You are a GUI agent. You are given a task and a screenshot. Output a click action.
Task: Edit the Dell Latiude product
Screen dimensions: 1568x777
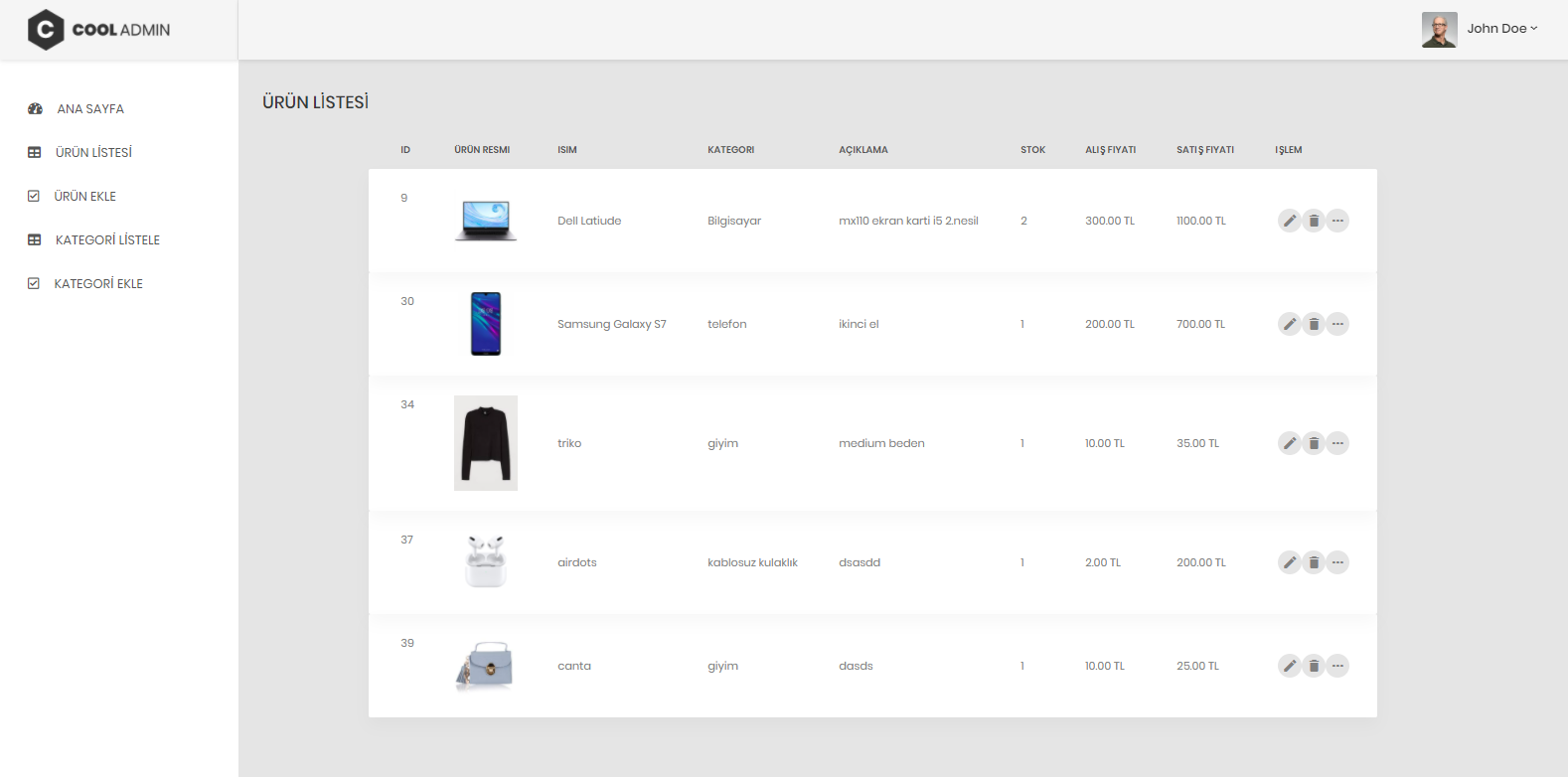pyautogui.click(x=1290, y=221)
